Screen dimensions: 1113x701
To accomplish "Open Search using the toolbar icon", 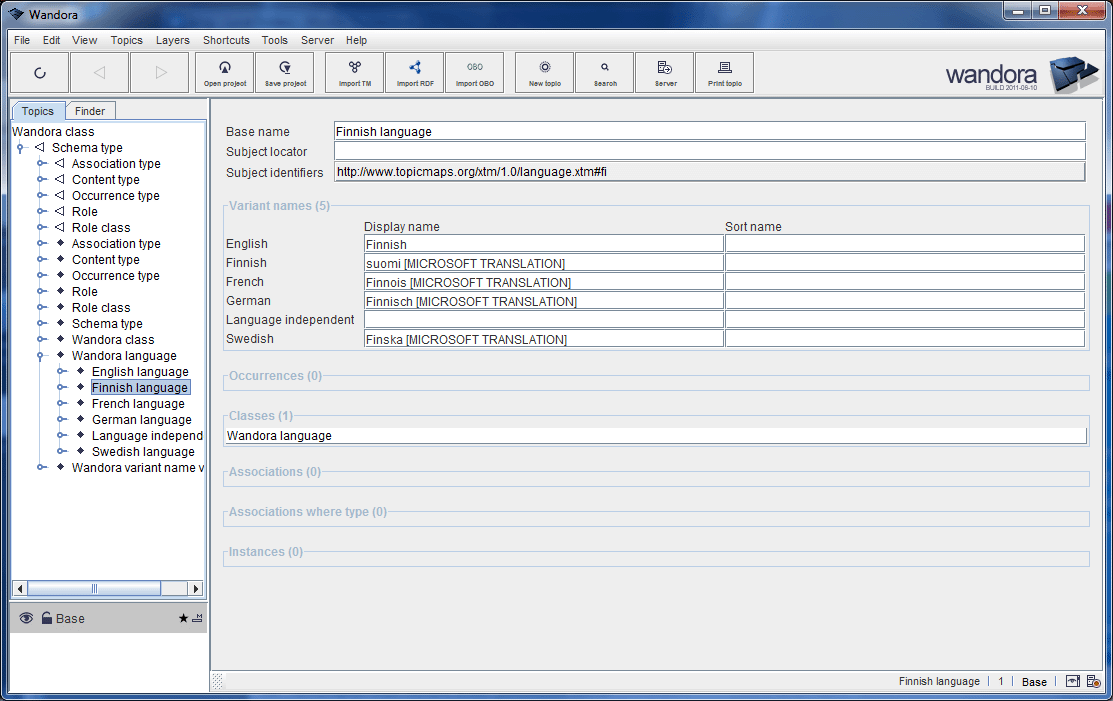I will (604, 72).
